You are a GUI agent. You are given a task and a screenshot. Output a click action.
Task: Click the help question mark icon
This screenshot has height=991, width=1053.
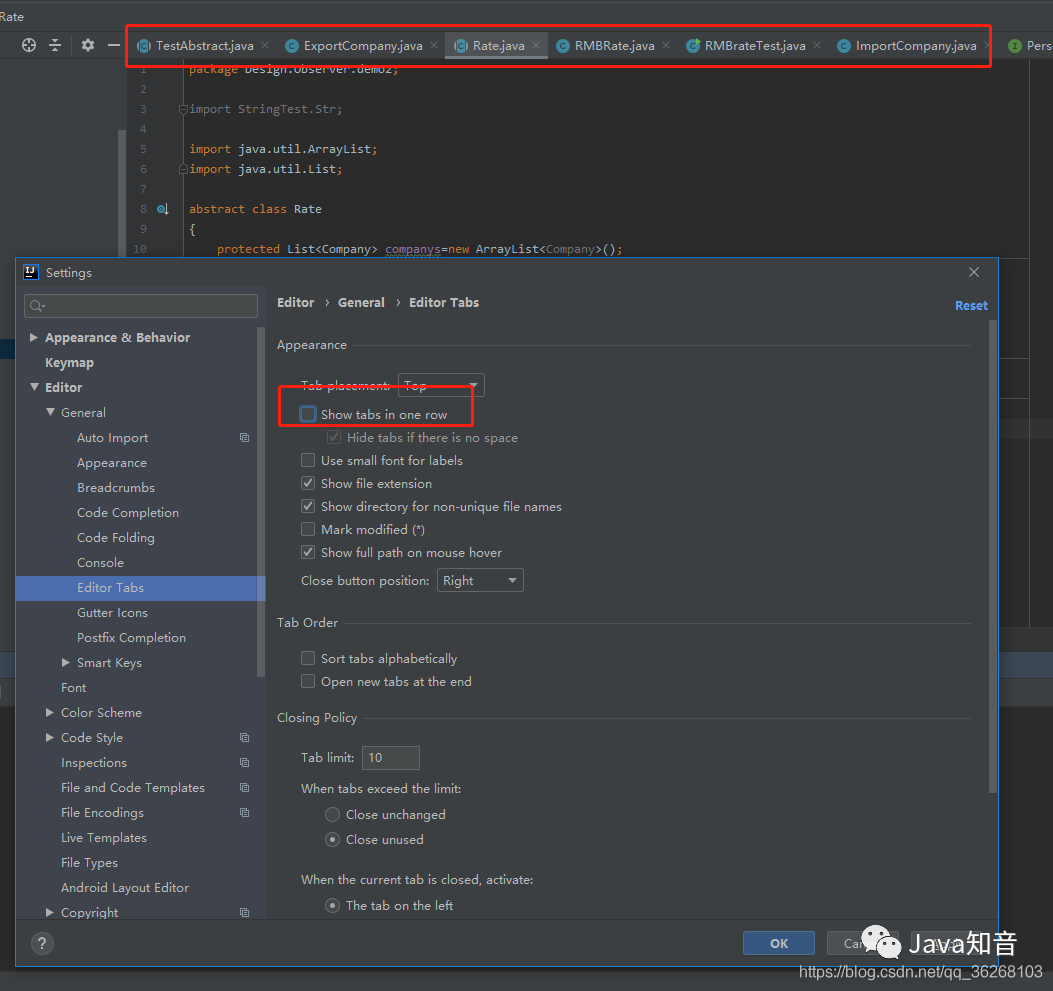pos(42,943)
